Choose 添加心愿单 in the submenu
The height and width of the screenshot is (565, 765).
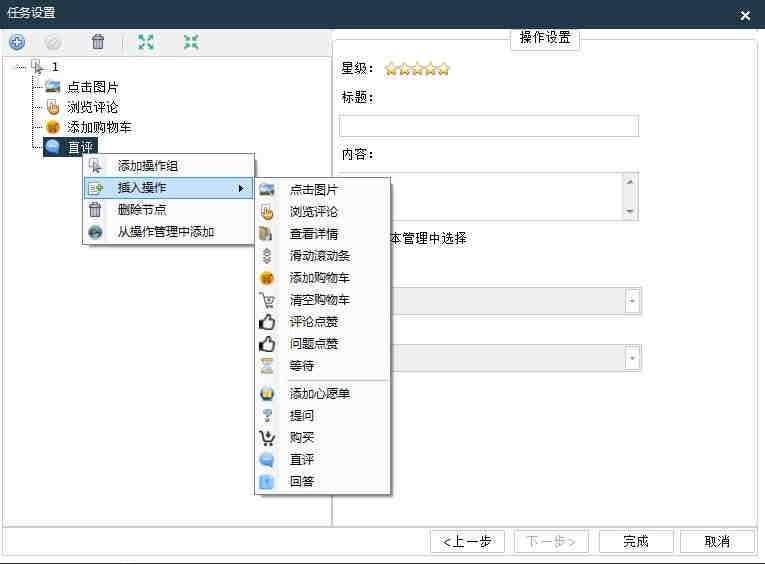pyautogui.click(x=318, y=394)
